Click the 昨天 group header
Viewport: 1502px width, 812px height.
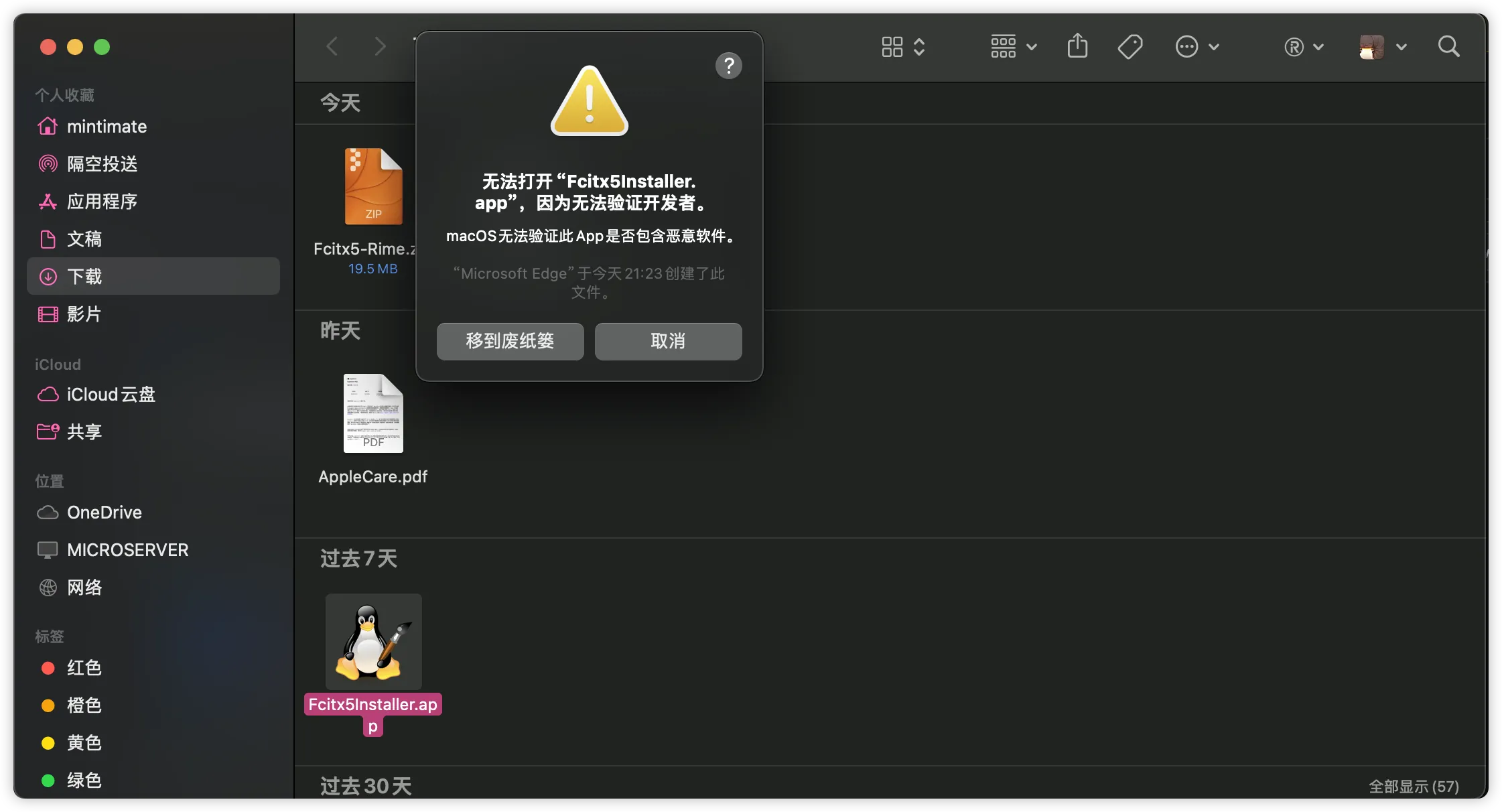tap(340, 330)
